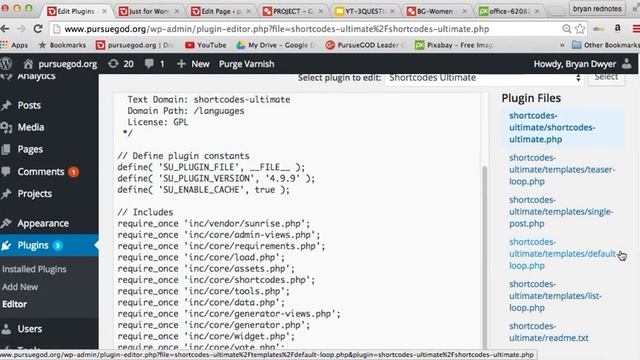640x360 pixels.
Task: Open the Comments sidebar item
Action: point(41,172)
